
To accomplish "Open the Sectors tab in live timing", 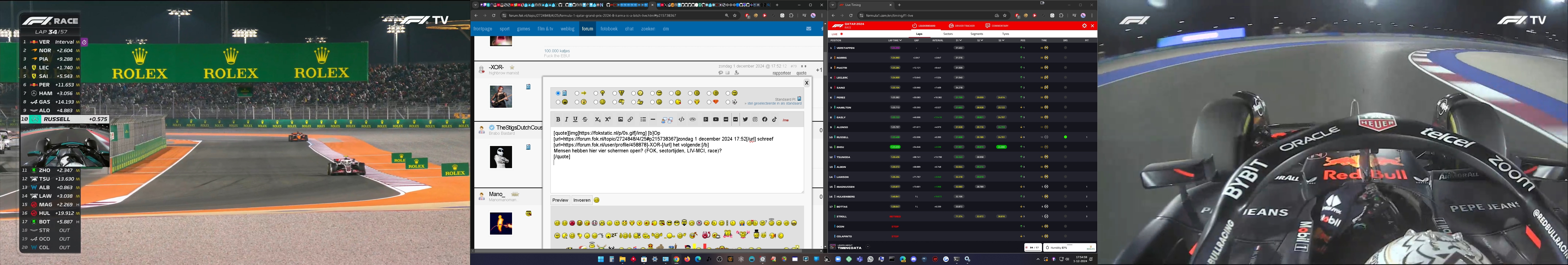I will point(948,34).
